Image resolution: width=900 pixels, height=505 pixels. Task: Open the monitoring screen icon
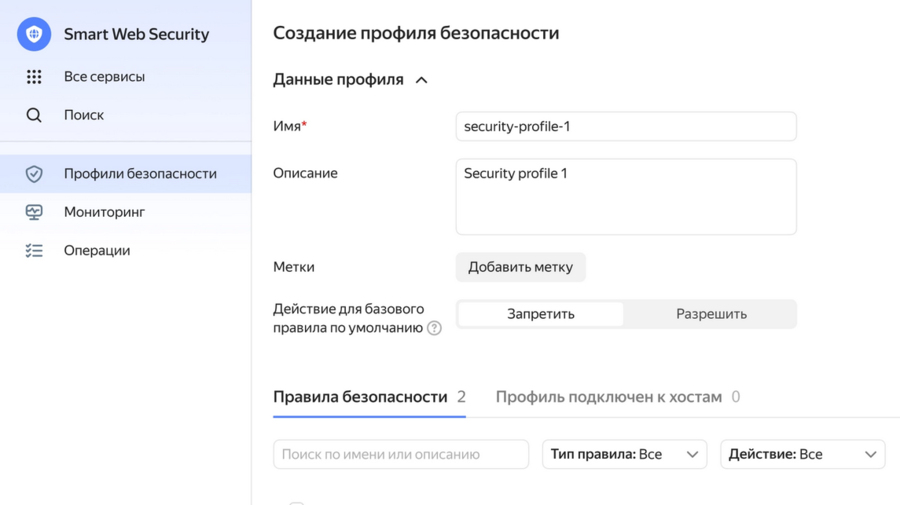(34, 212)
